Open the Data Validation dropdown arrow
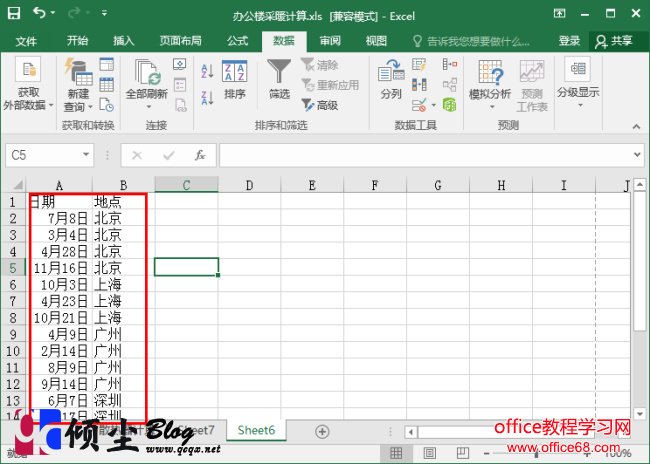Image resolution: width=650 pixels, height=464 pixels. pyautogui.click(x=434, y=105)
